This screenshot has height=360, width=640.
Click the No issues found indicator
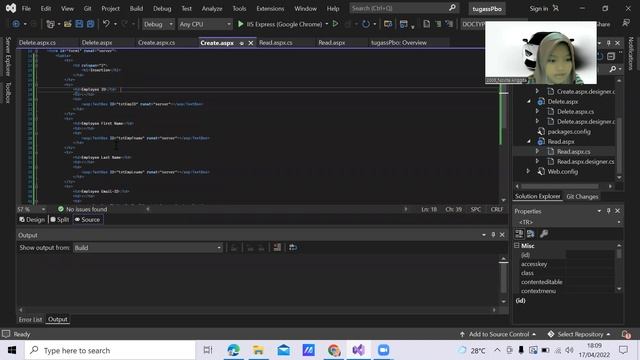click(82, 209)
